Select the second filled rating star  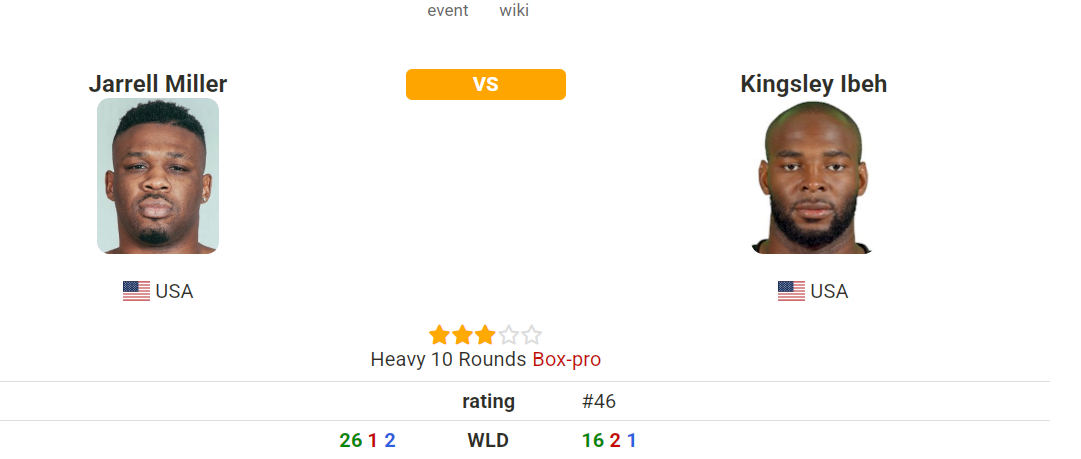pyautogui.click(x=462, y=335)
